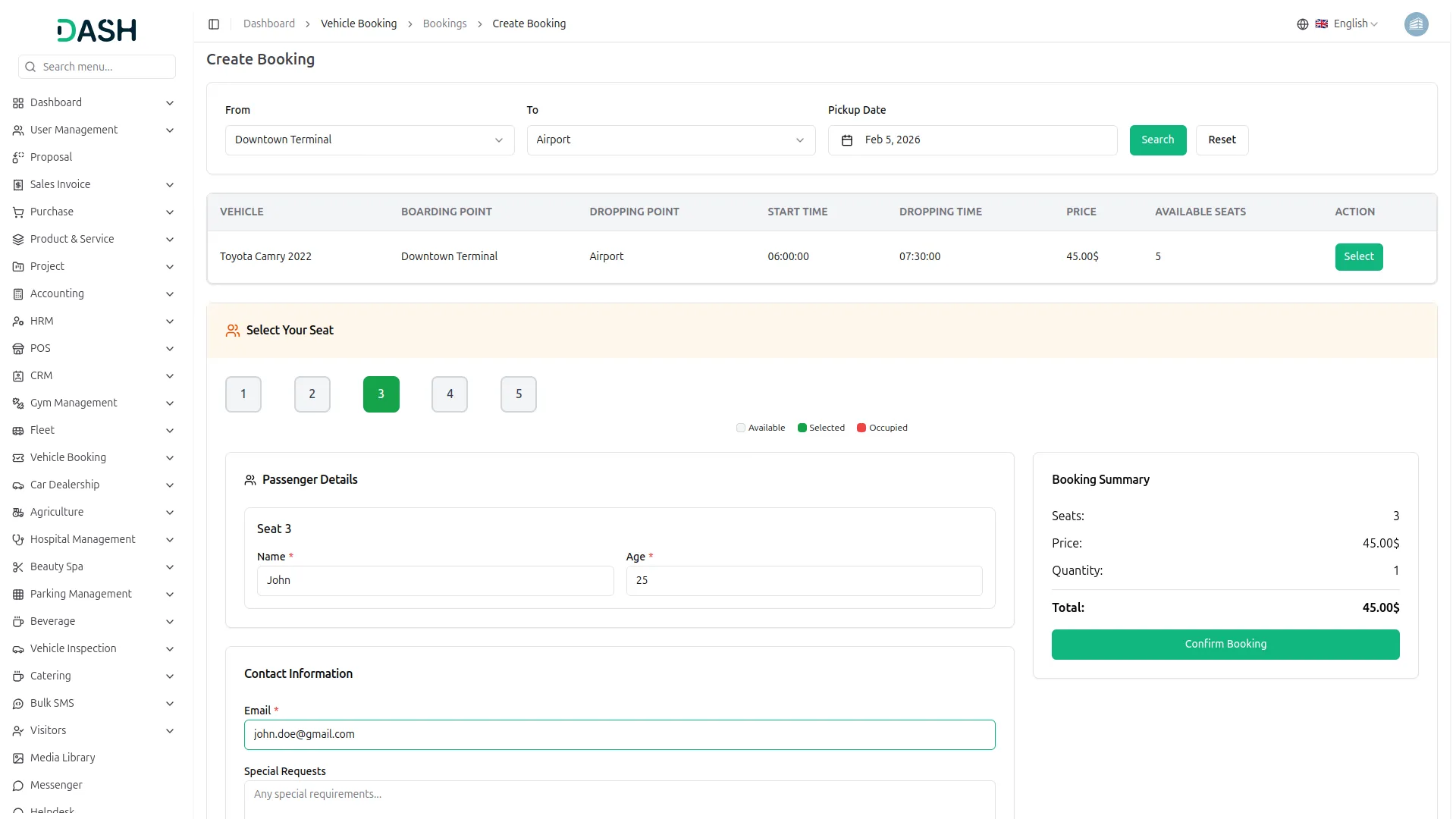
Task: Click the Sales Invoice sidebar icon
Action: point(18,185)
